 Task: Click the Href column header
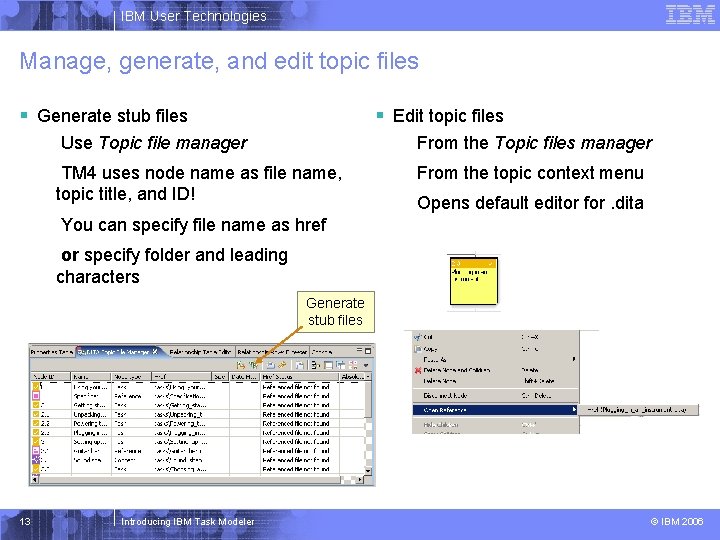coord(181,377)
